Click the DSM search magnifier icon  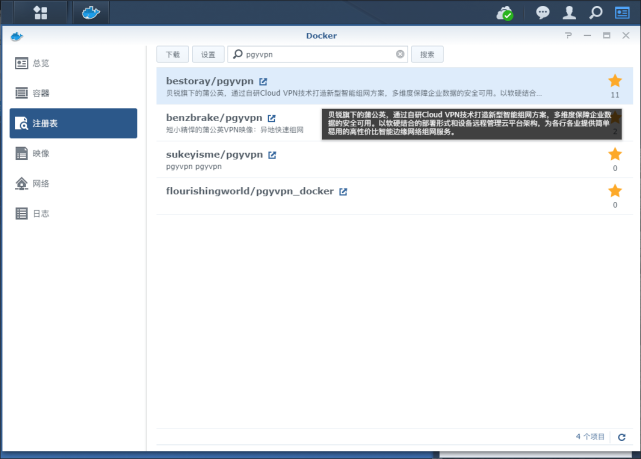[596, 13]
